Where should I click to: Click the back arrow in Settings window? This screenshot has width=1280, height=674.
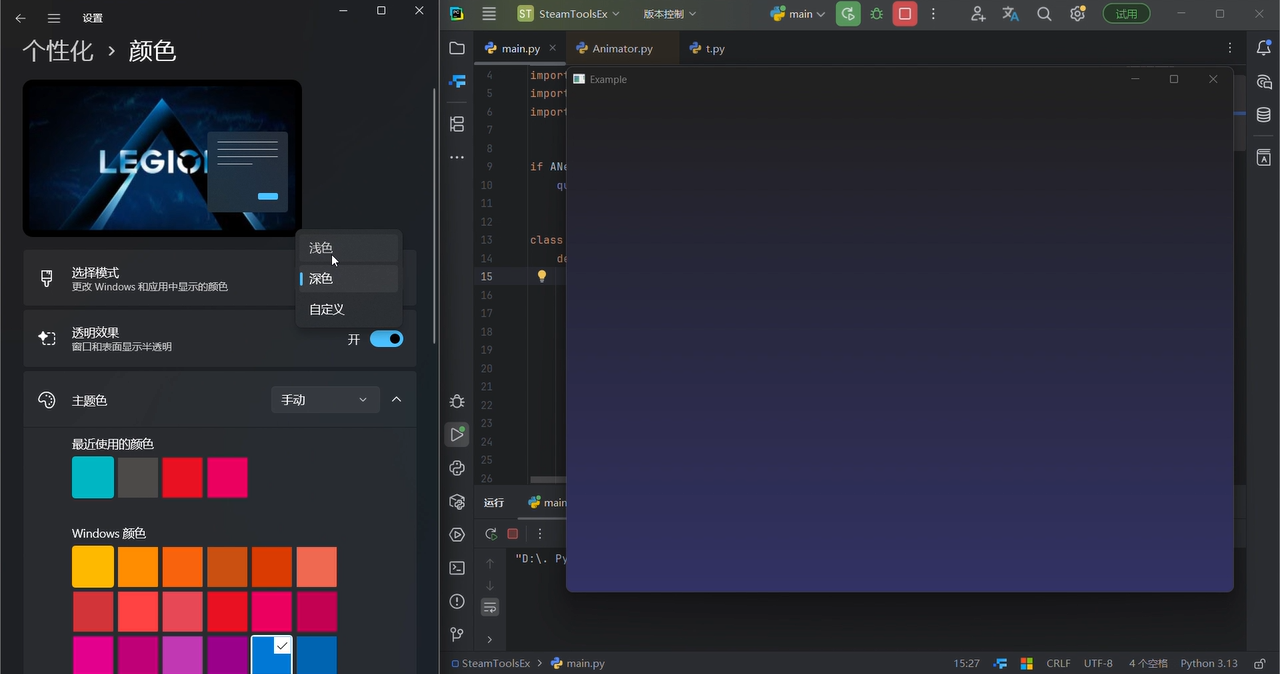[20, 18]
